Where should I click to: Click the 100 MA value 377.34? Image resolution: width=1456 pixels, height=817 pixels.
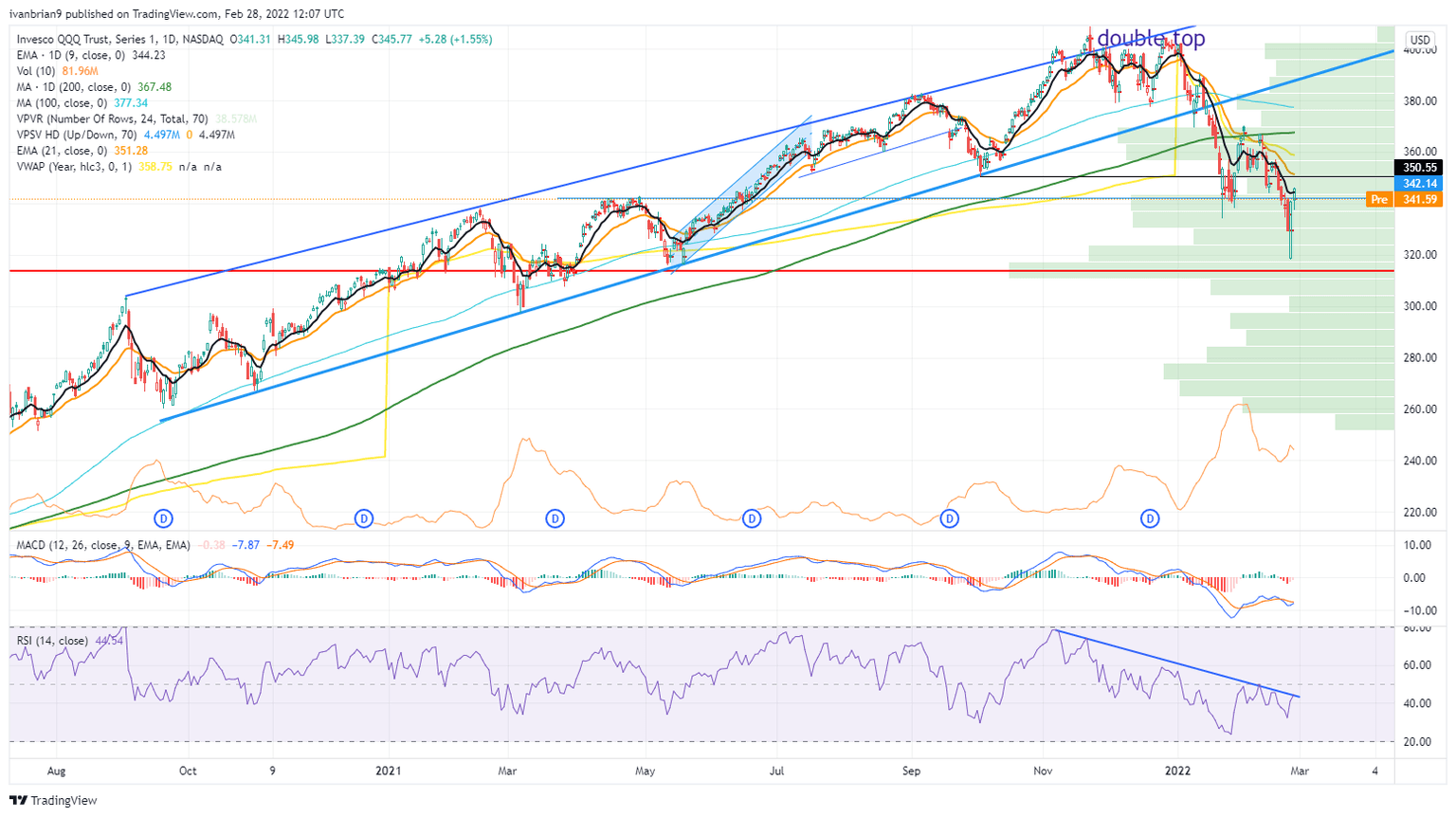(130, 103)
